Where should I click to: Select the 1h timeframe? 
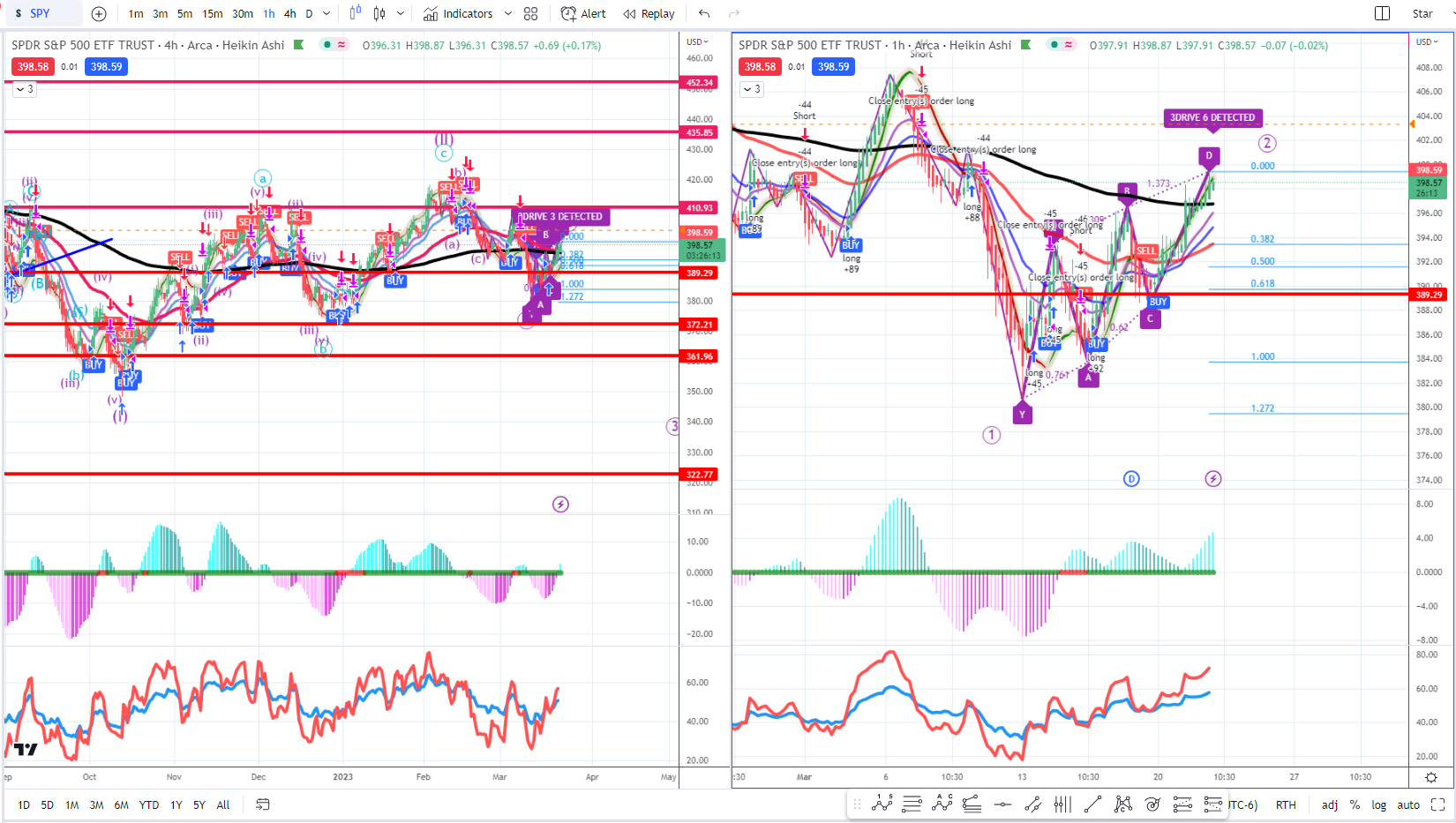[x=269, y=13]
